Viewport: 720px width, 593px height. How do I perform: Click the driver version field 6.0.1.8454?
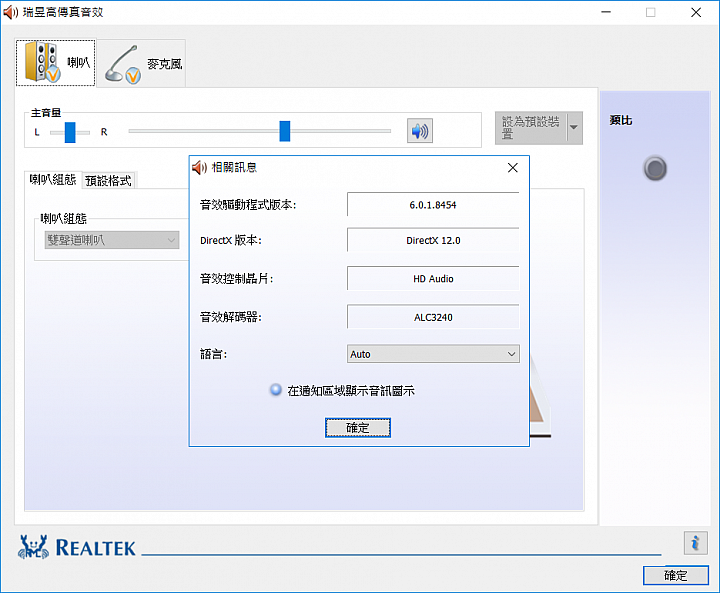(x=433, y=205)
